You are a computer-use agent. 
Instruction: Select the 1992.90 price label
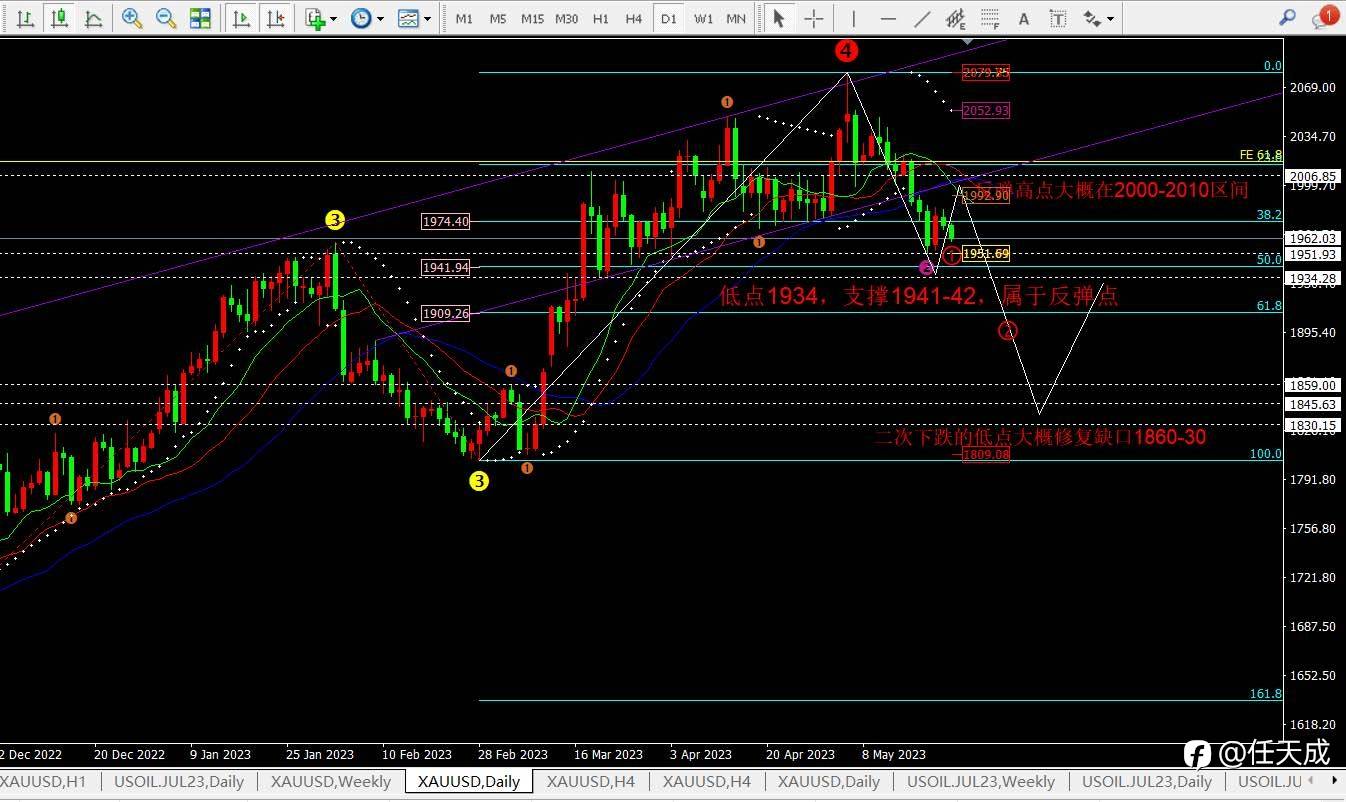click(985, 196)
